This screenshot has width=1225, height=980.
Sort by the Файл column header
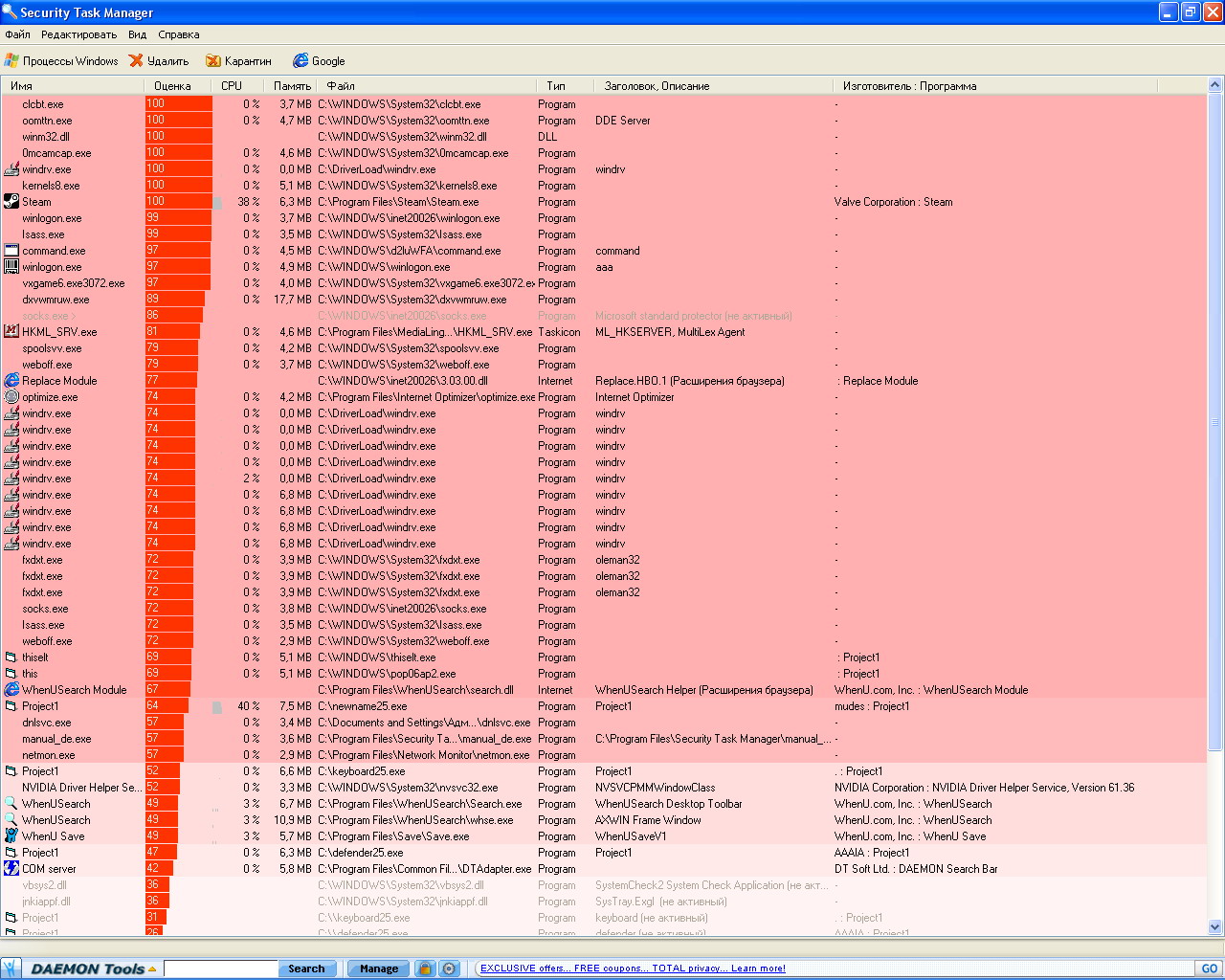(427, 86)
